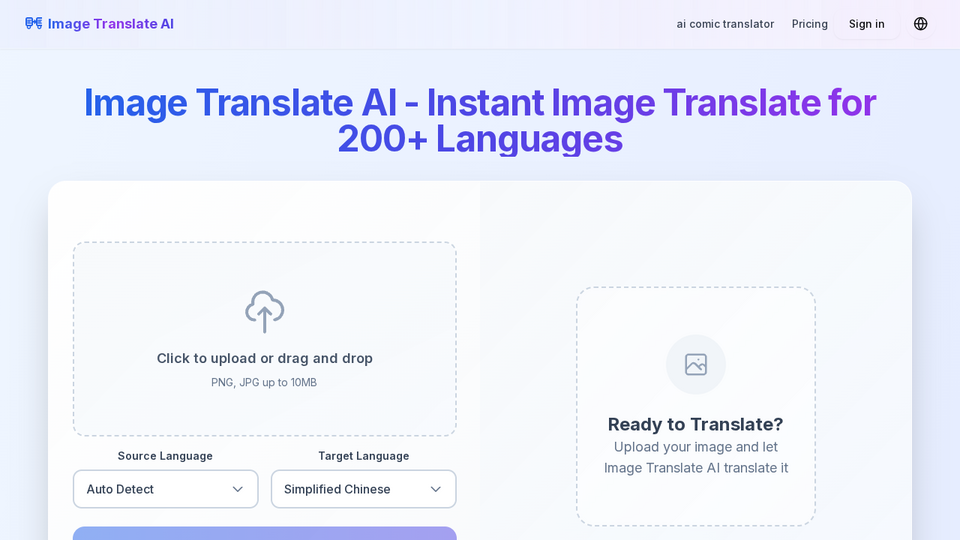Click the image placeholder icon in preview
Viewport: 960px width, 540px height.
click(x=696, y=364)
